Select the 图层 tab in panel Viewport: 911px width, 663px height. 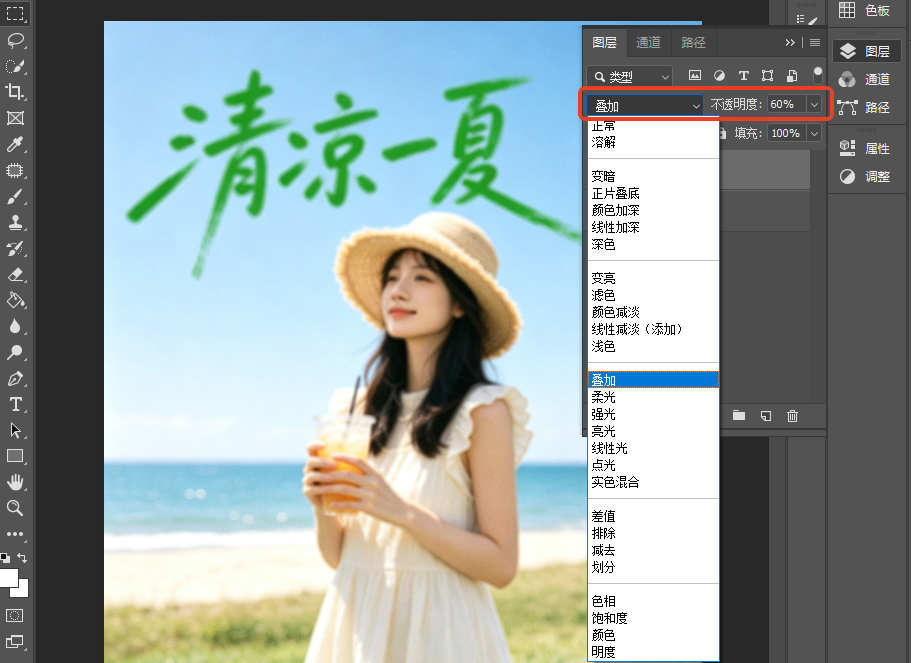point(604,42)
